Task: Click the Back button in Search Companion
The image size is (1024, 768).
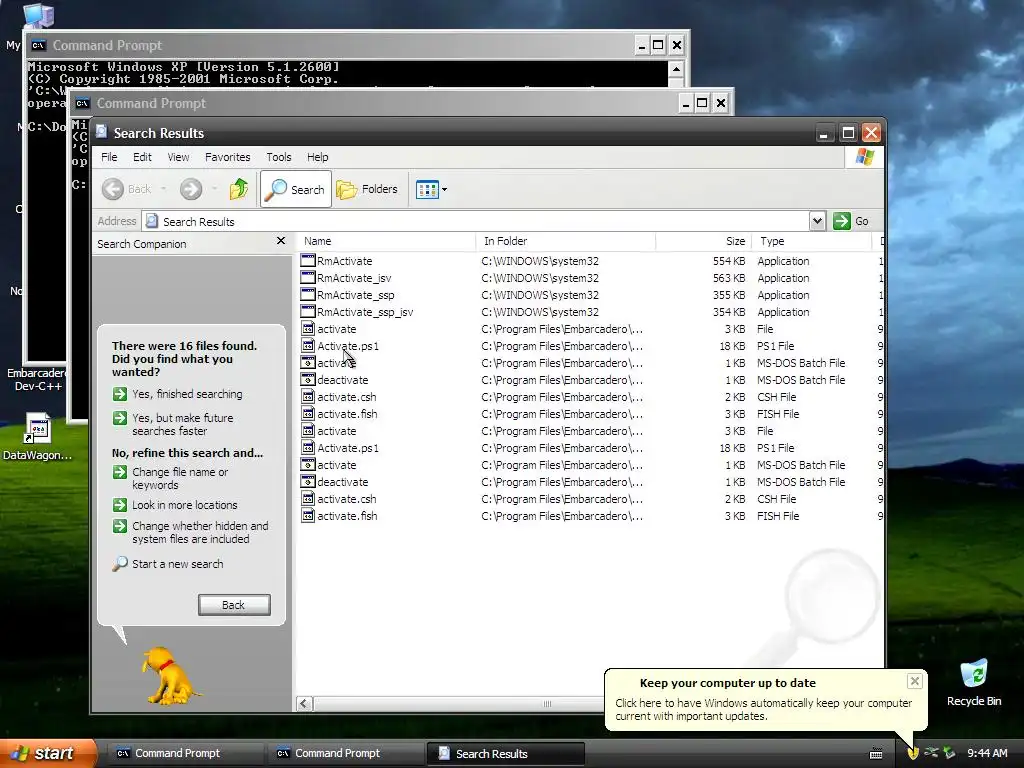Action: click(x=234, y=605)
